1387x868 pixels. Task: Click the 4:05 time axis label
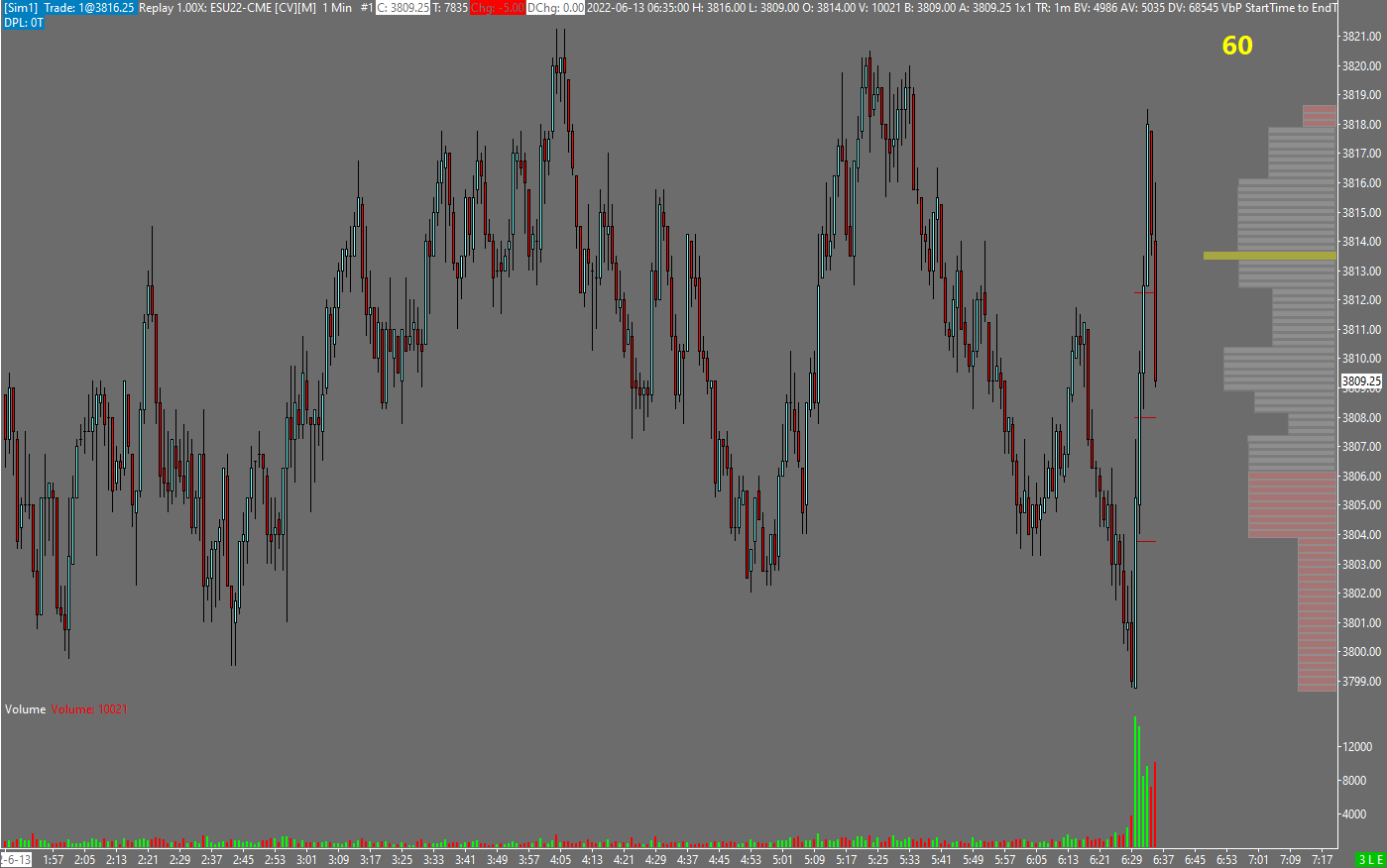click(561, 860)
